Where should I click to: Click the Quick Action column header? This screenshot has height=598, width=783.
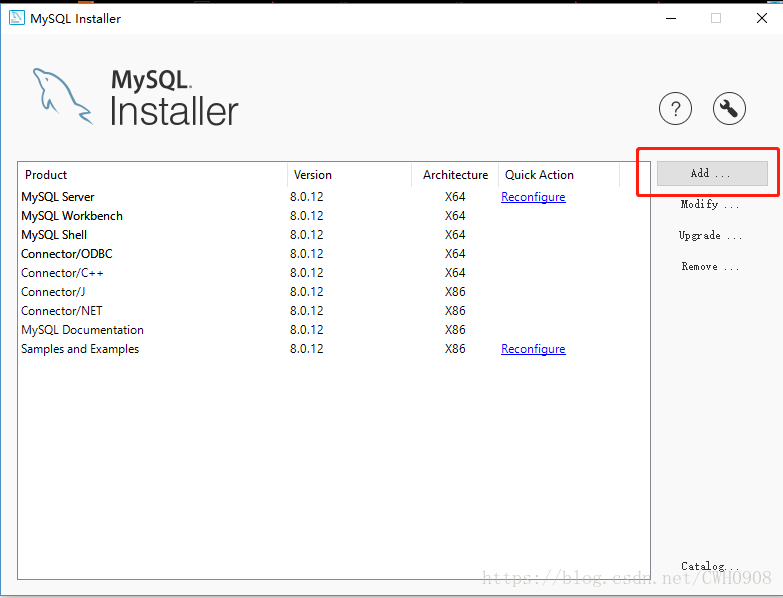point(559,175)
